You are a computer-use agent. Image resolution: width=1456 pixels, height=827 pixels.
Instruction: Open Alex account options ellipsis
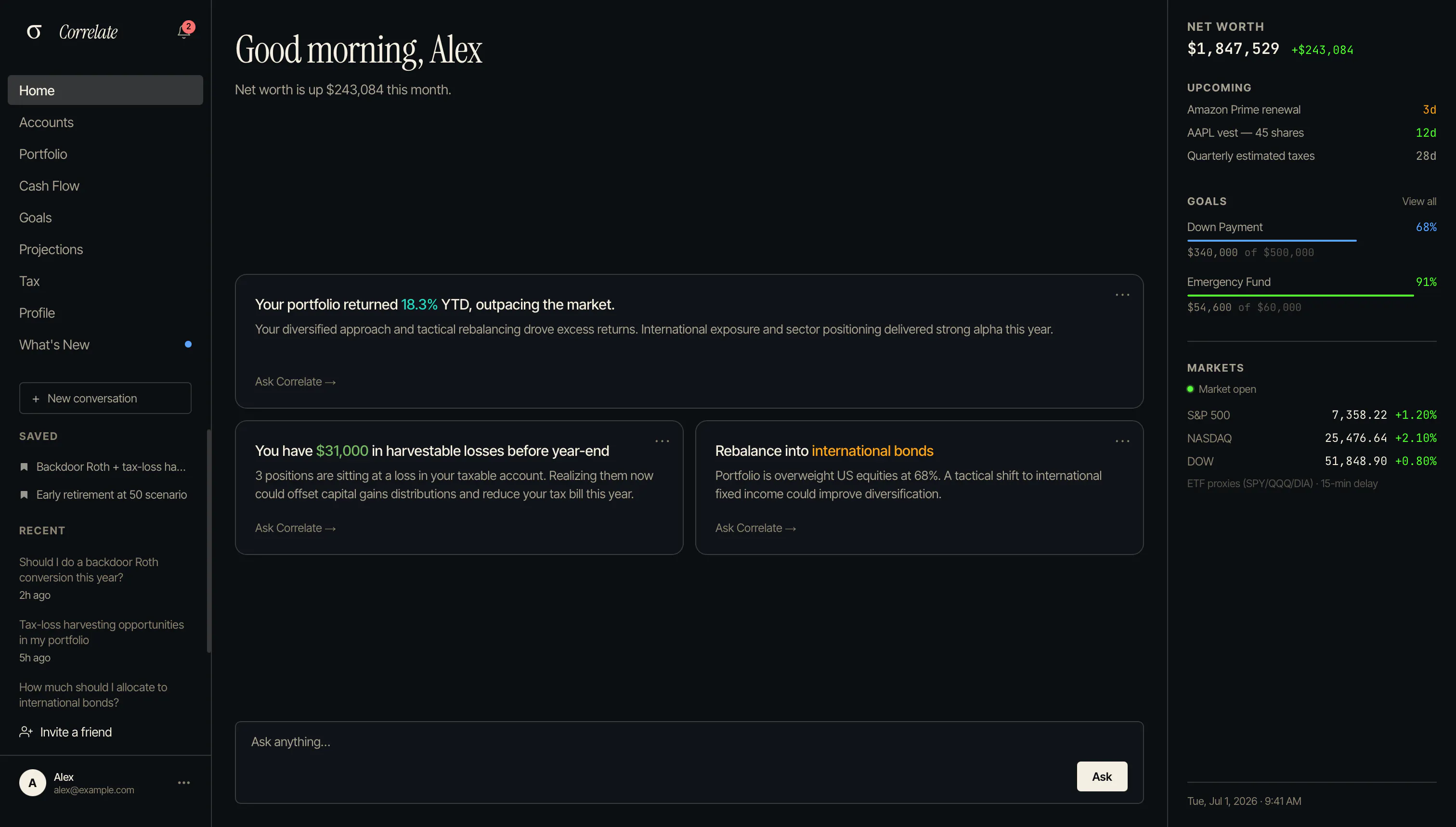point(183,783)
